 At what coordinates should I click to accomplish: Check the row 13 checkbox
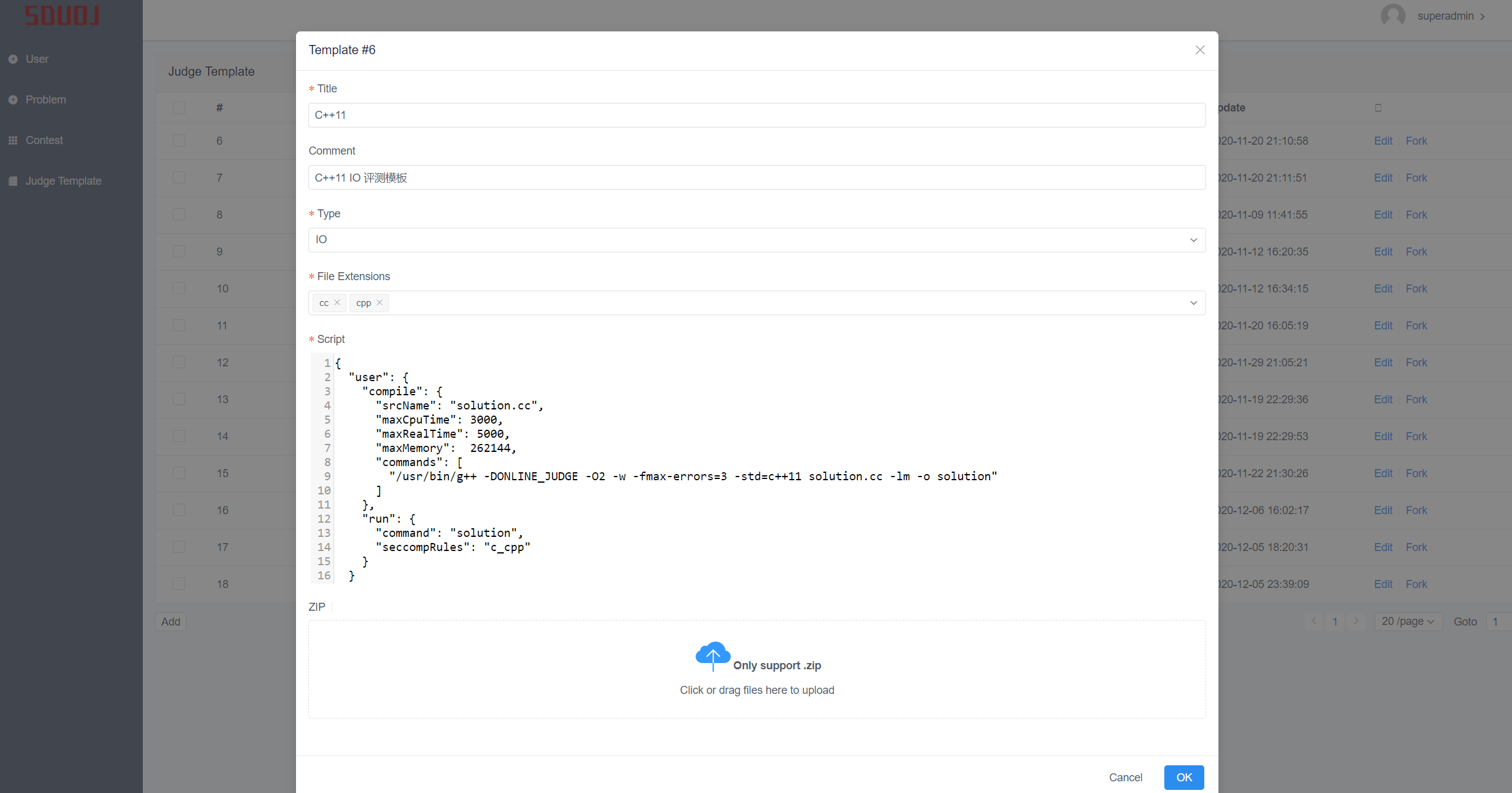pos(179,399)
